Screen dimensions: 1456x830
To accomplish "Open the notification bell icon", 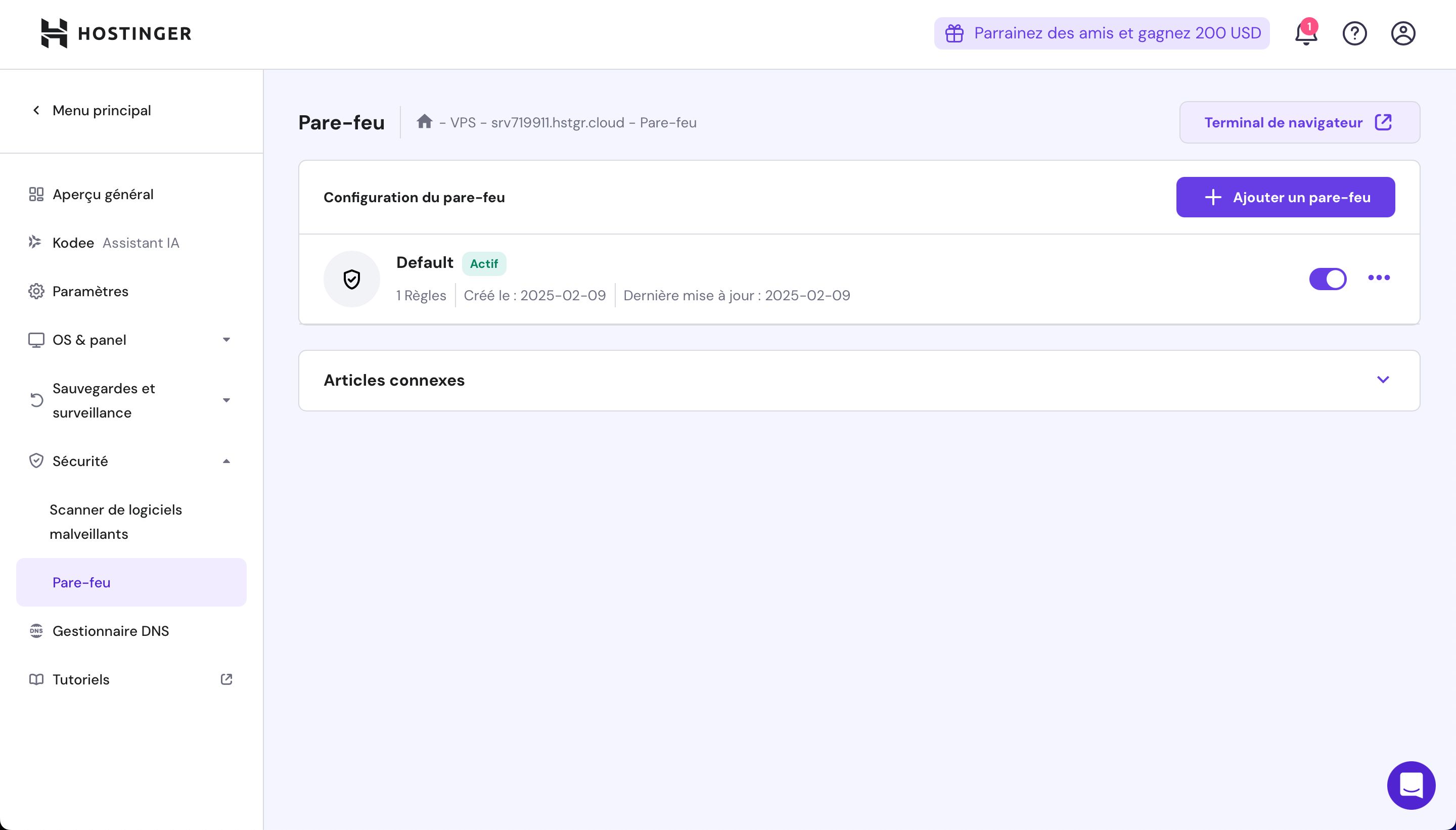I will click(x=1305, y=33).
